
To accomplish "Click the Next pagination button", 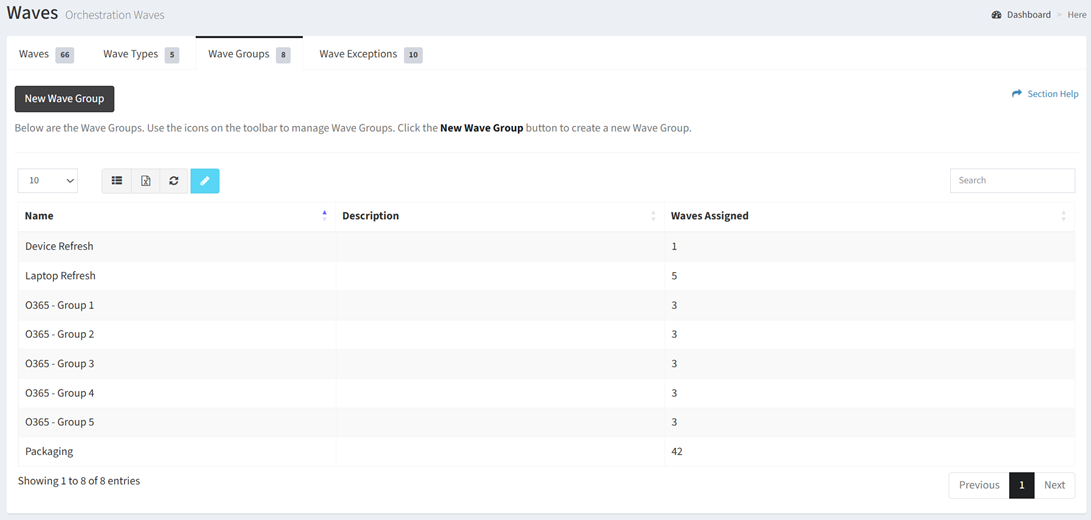I will [x=1054, y=485].
